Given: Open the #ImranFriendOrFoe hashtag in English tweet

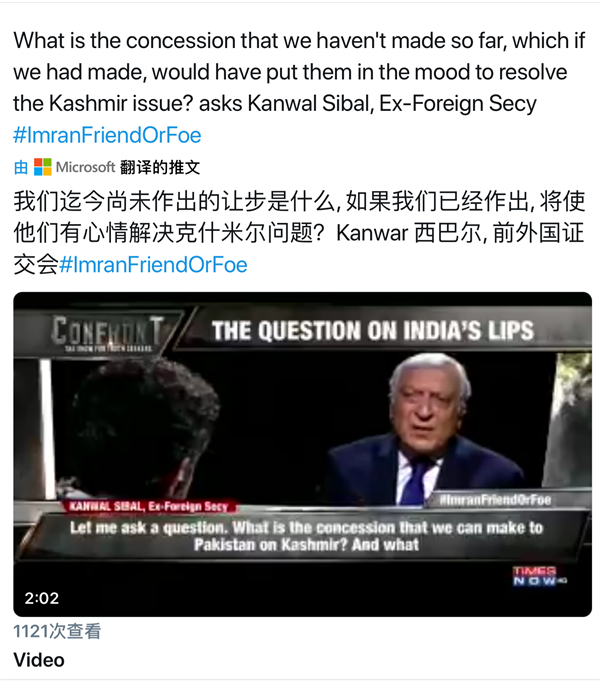Looking at the screenshot, I should pyautogui.click(x=107, y=135).
